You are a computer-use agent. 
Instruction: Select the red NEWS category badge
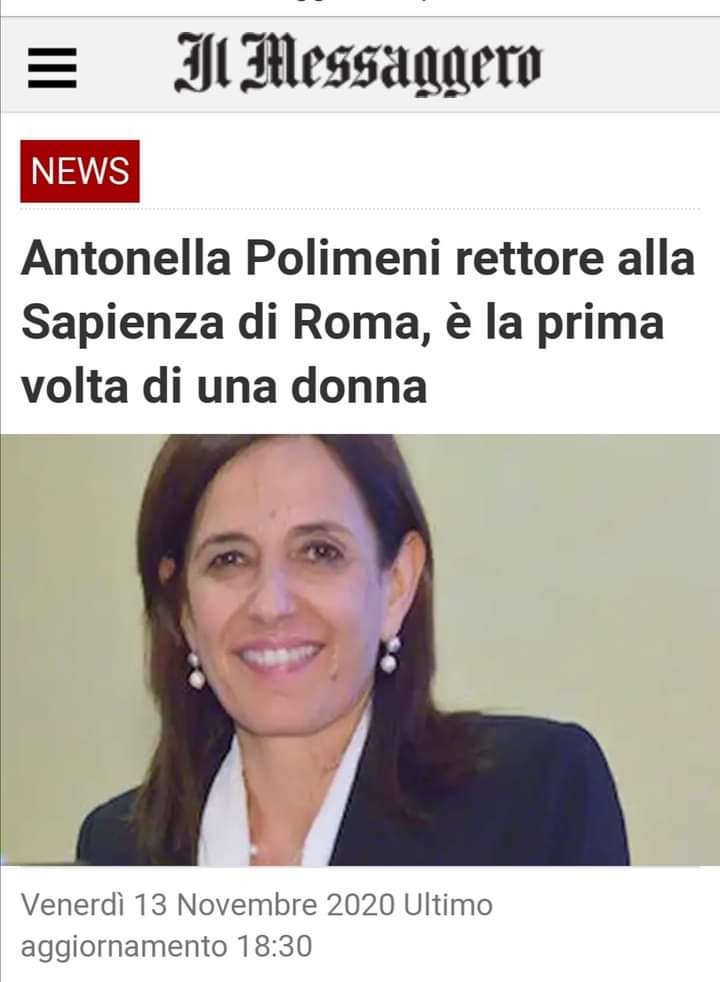pos(80,171)
